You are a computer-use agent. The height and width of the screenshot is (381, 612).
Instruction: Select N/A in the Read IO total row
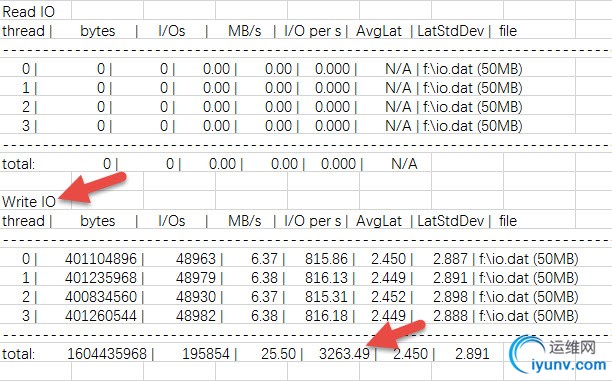pos(404,164)
